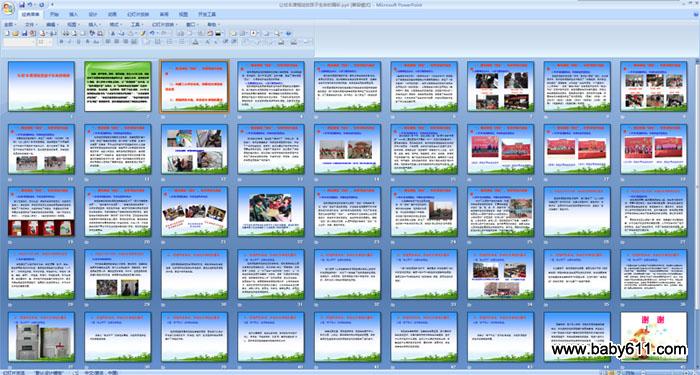Click the blue Help icon in toolbar
Viewport: 700px width, 375px height.
(288, 33)
